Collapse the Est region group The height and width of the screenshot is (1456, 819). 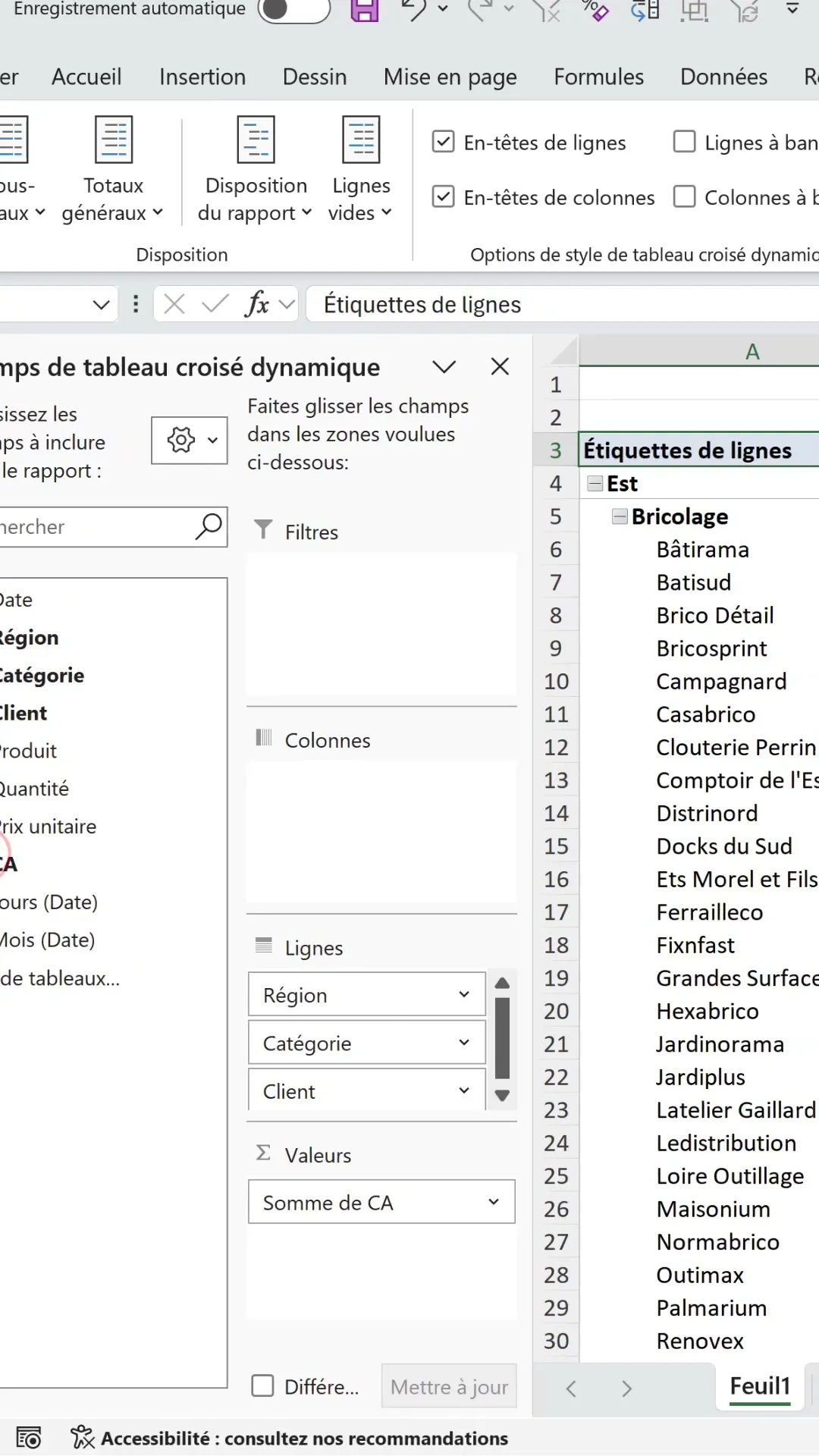pos(595,483)
